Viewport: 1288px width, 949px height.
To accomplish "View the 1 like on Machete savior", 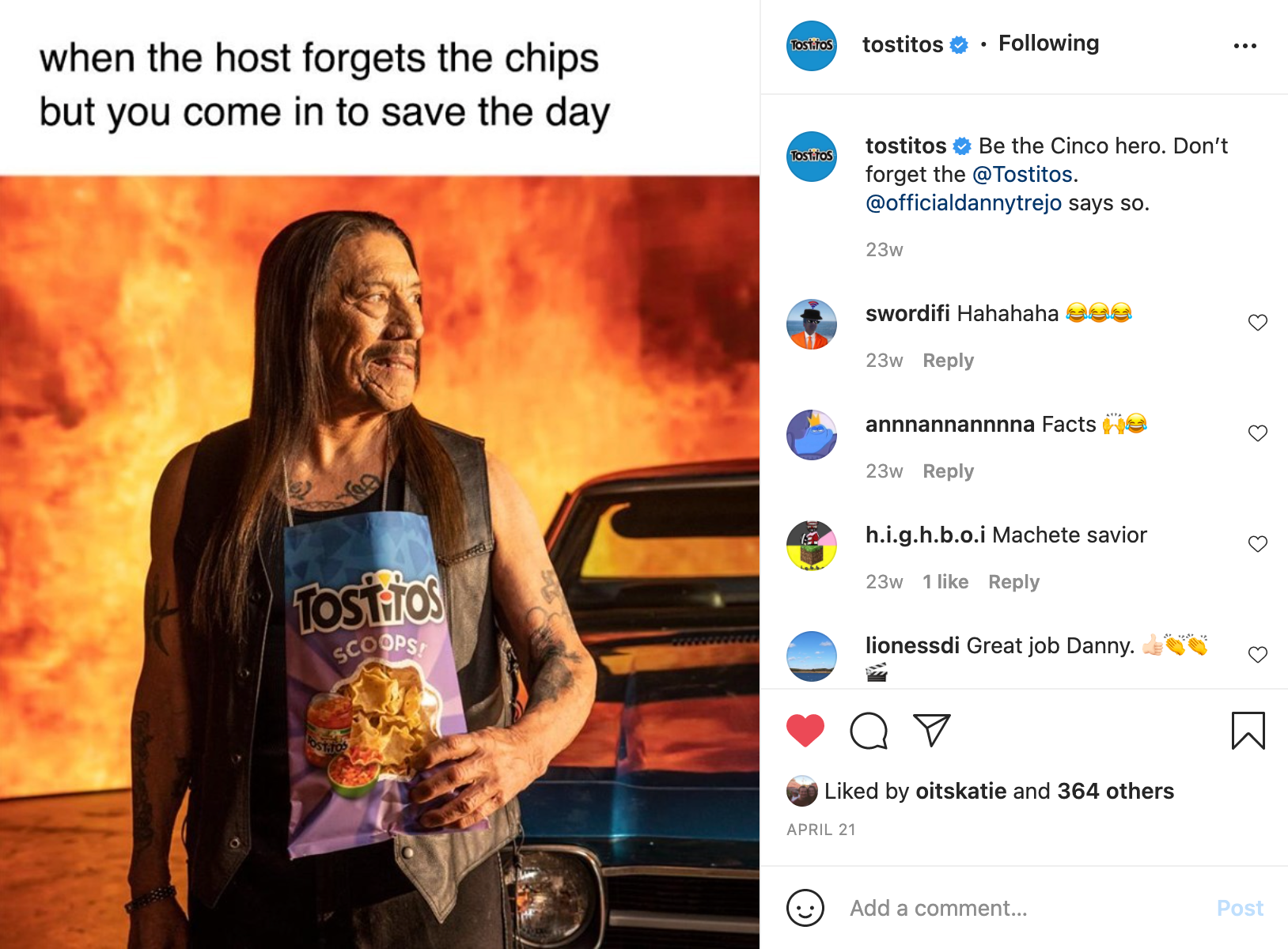I will tap(945, 582).
